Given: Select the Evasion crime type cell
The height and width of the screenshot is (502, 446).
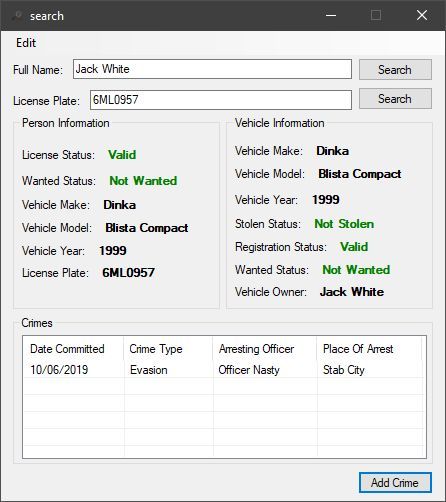Looking at the screenshot, I should 149,370.
